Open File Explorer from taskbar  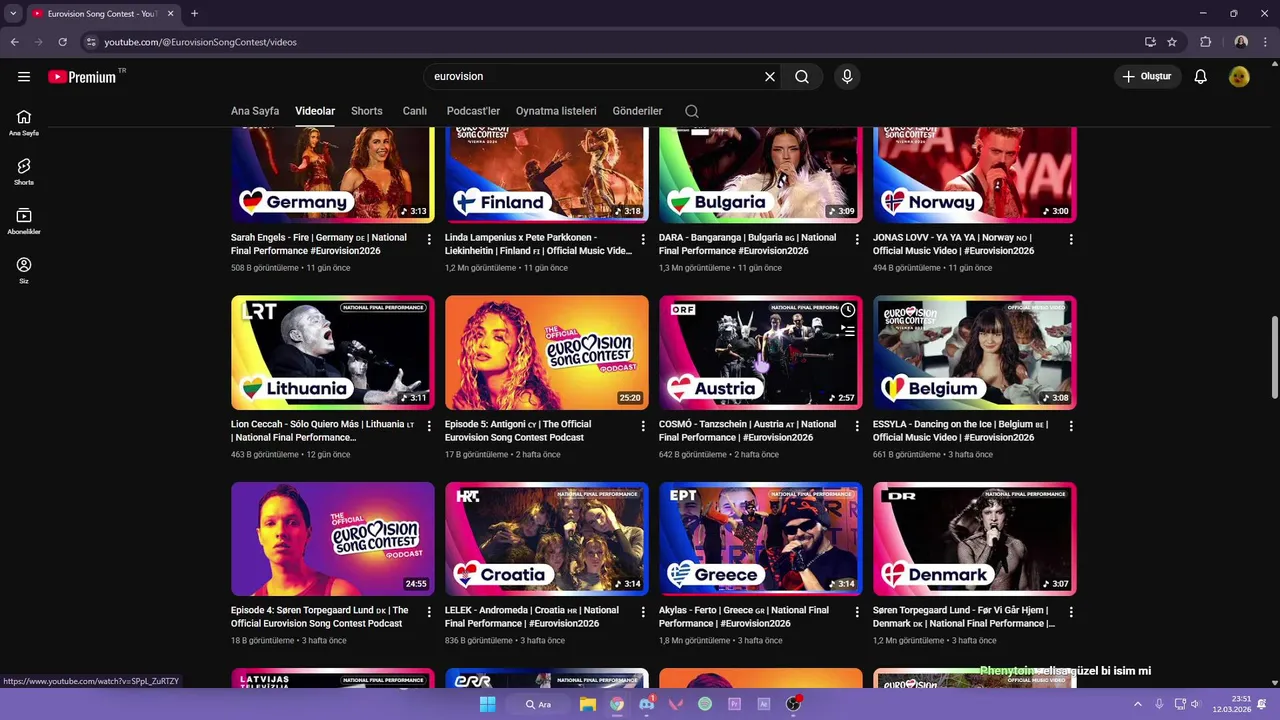point(588,704)
